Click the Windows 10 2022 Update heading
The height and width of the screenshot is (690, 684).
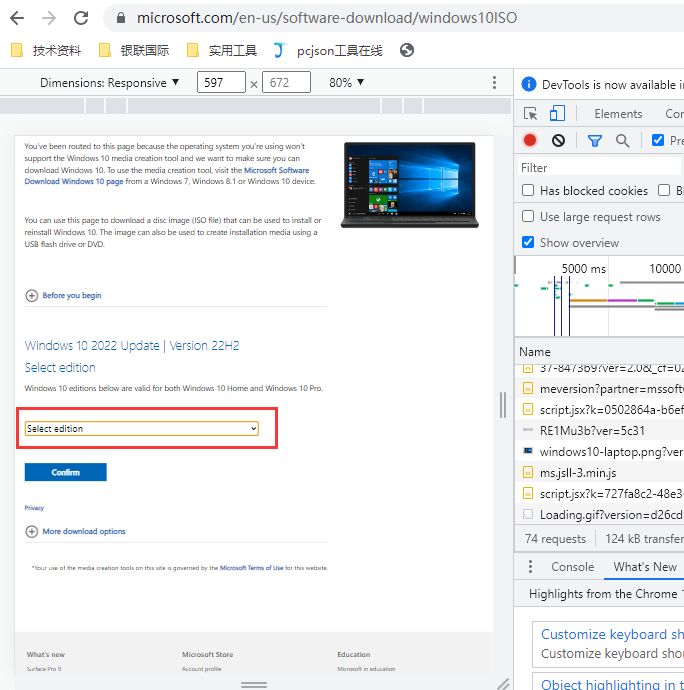click(132, 345)
